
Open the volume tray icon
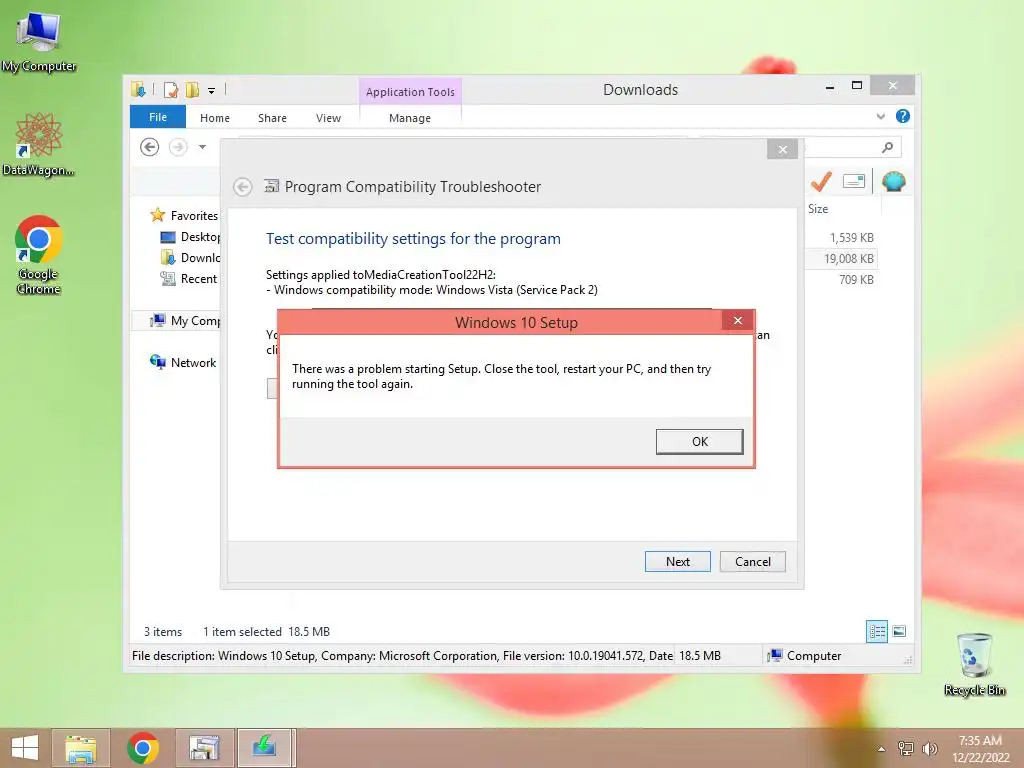(929, 749)
